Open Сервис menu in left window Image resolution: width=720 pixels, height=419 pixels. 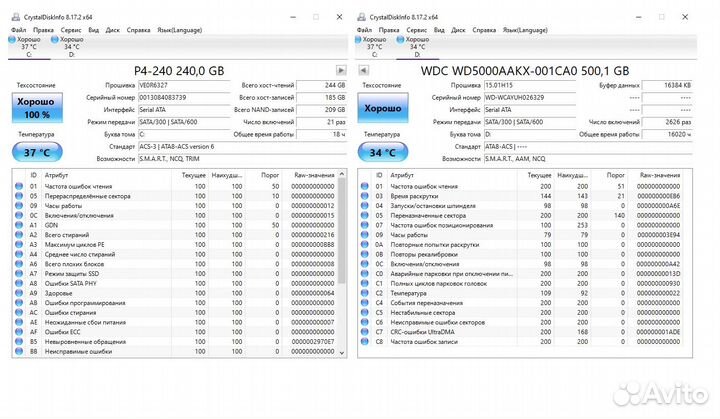pyautogui.click(x=71, y=30)
